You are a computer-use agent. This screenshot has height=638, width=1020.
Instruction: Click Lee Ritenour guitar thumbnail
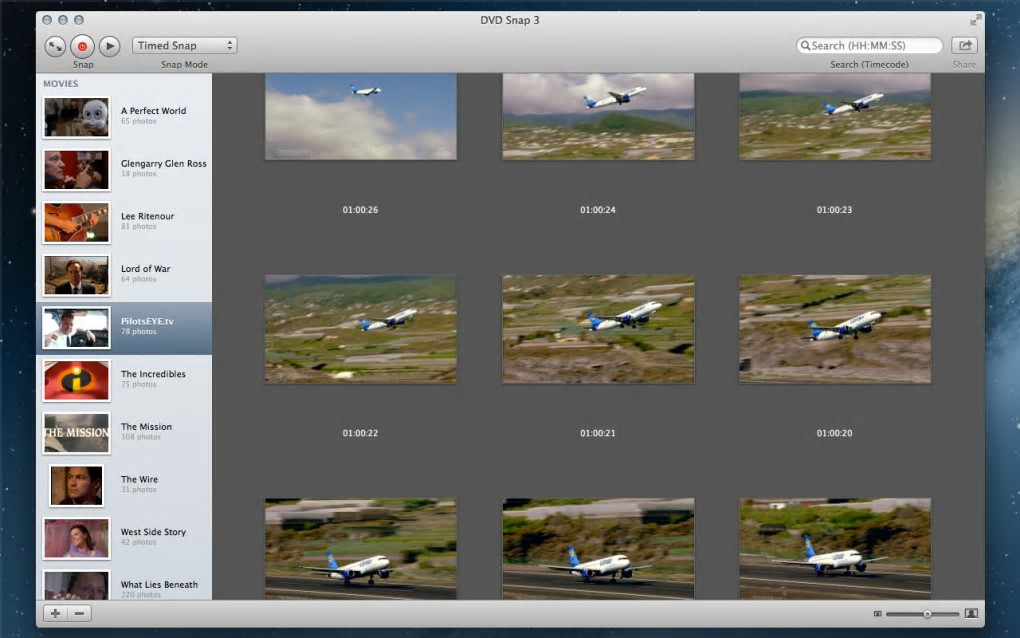[77, 222]
